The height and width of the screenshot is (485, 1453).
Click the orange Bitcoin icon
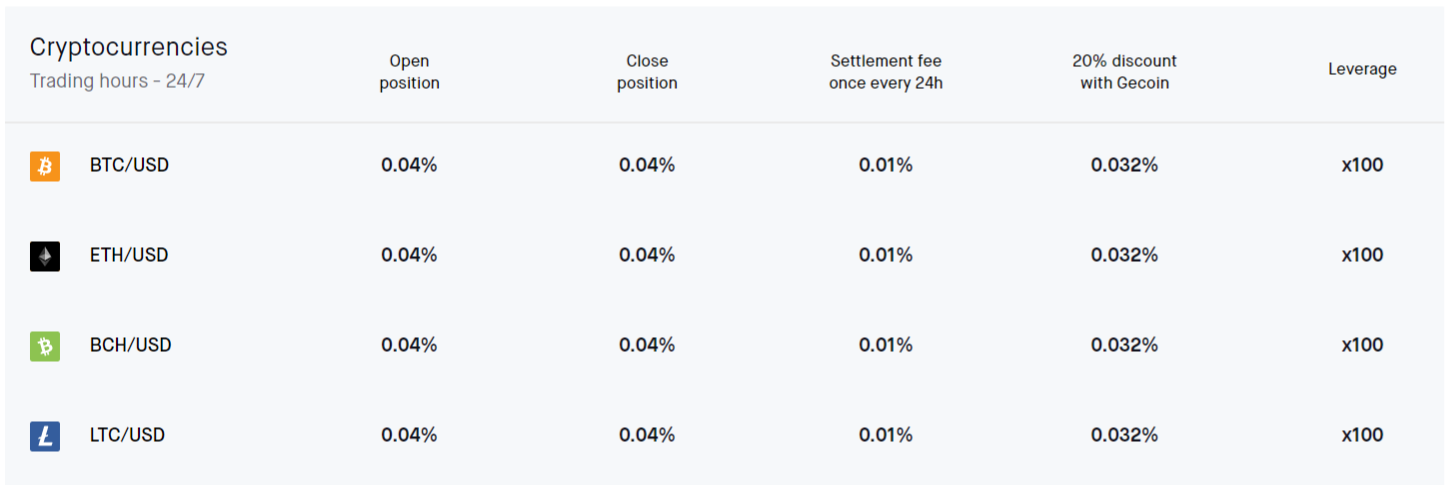point(45,166)
